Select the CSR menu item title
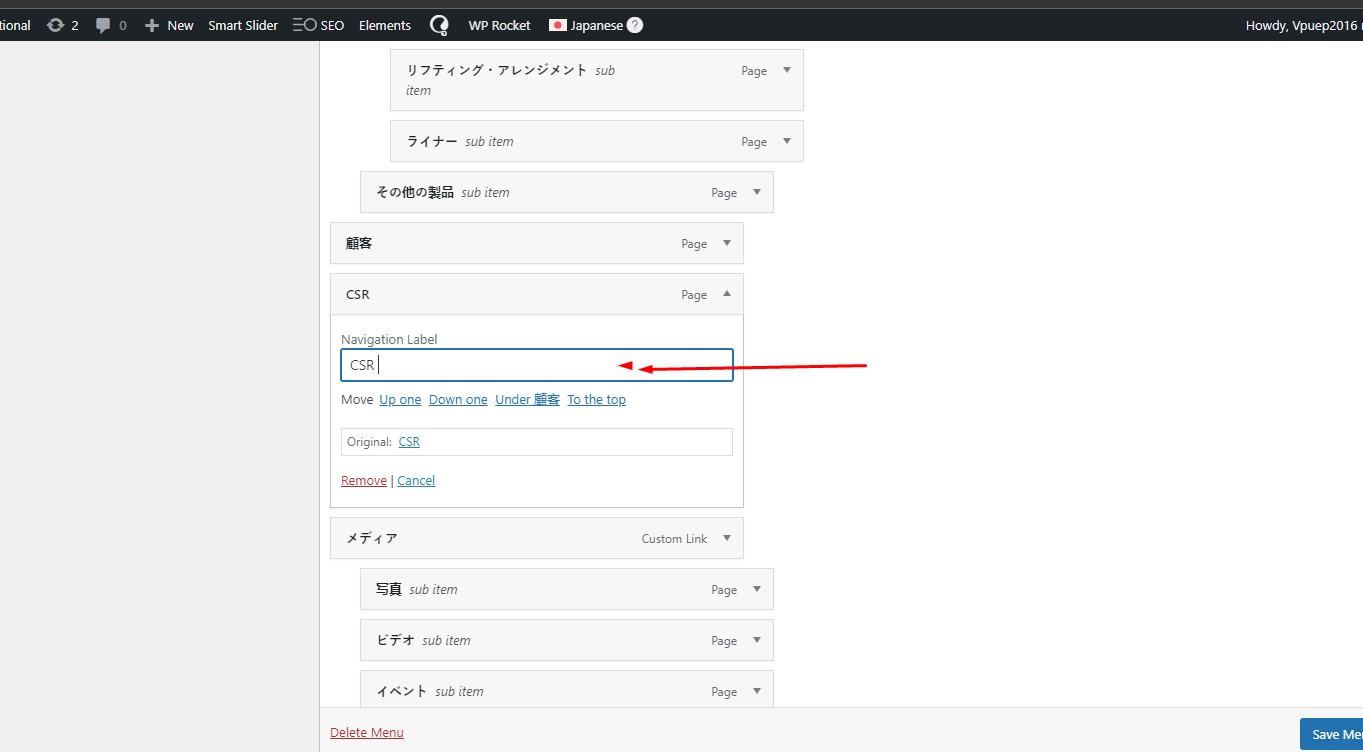Viewport: 1363px width, 752px height. [x=357, y=295]
